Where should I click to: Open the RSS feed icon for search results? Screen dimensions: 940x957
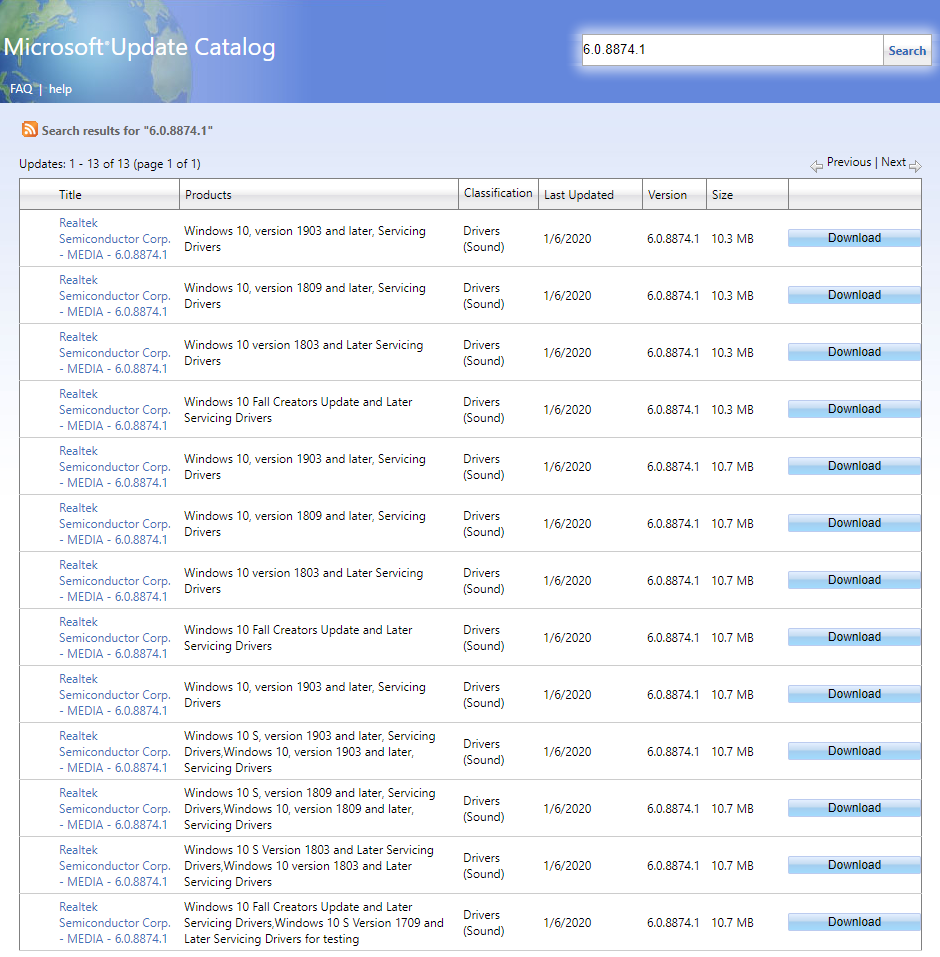coord(29,129)
